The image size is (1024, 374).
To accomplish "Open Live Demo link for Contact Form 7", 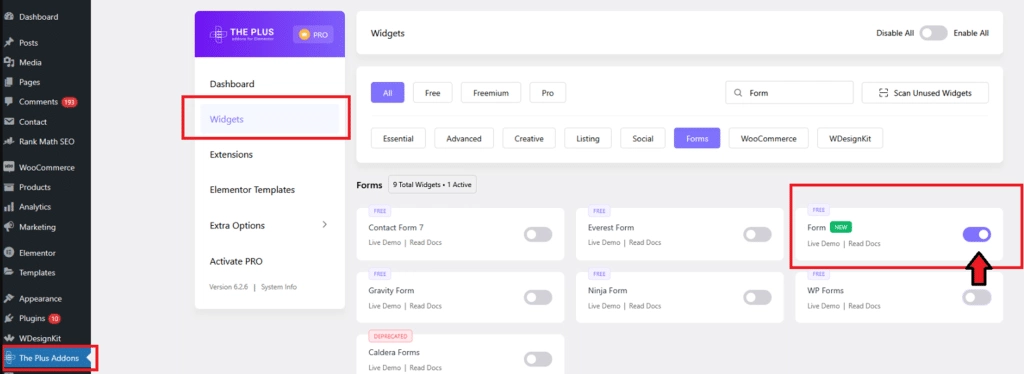I will pyautogui.click(x=385, y=243).
